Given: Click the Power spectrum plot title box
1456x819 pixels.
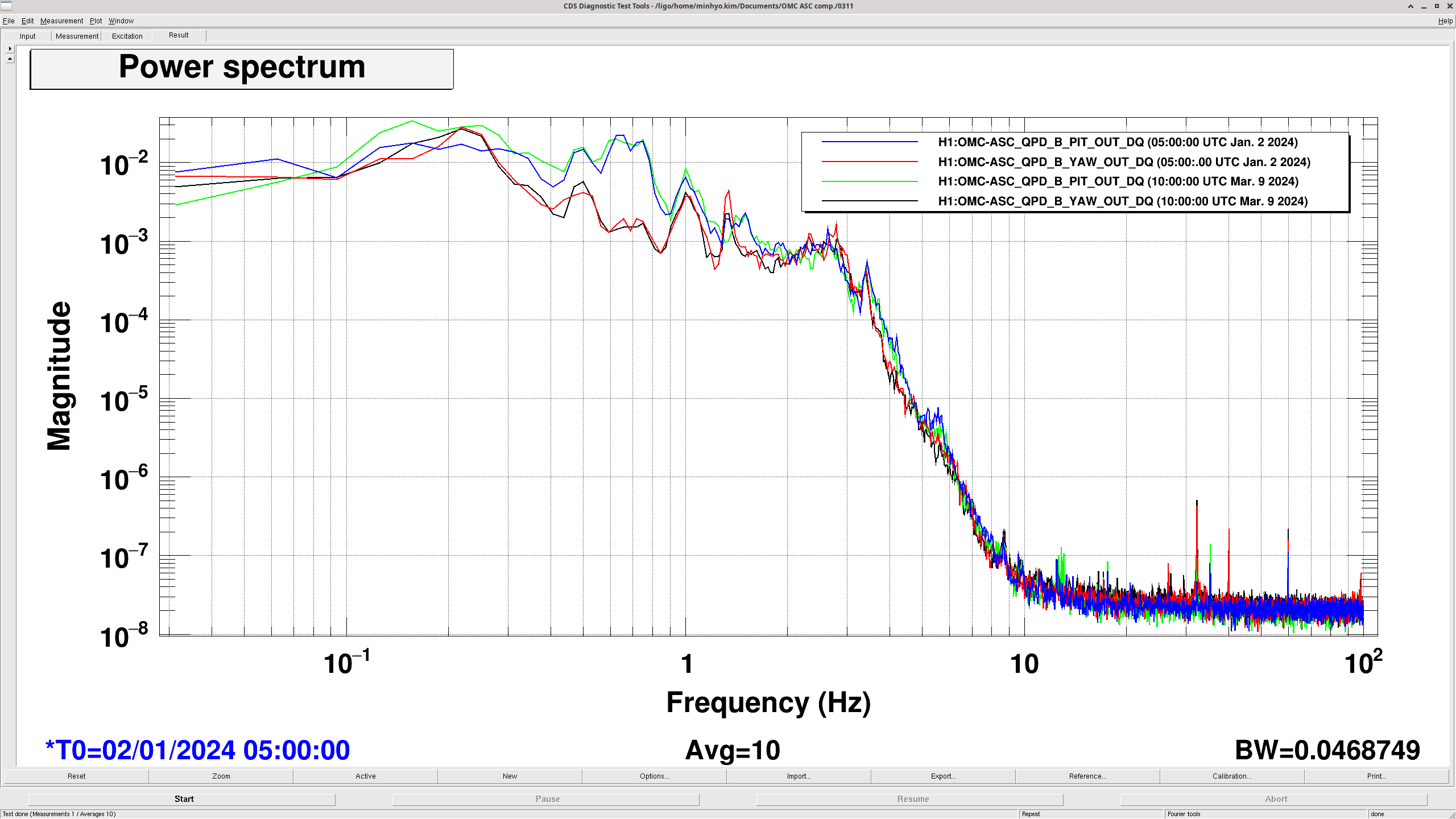Looking at the screenshot, I should click(242, 69).
